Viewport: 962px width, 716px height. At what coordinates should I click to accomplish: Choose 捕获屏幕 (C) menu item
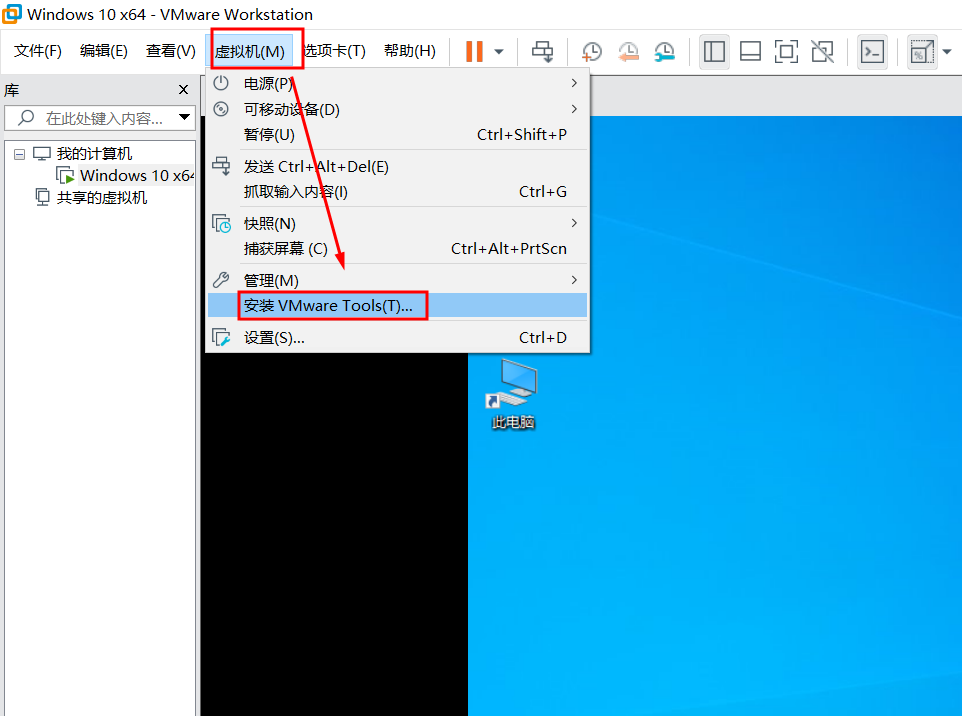tap(398, 248)
